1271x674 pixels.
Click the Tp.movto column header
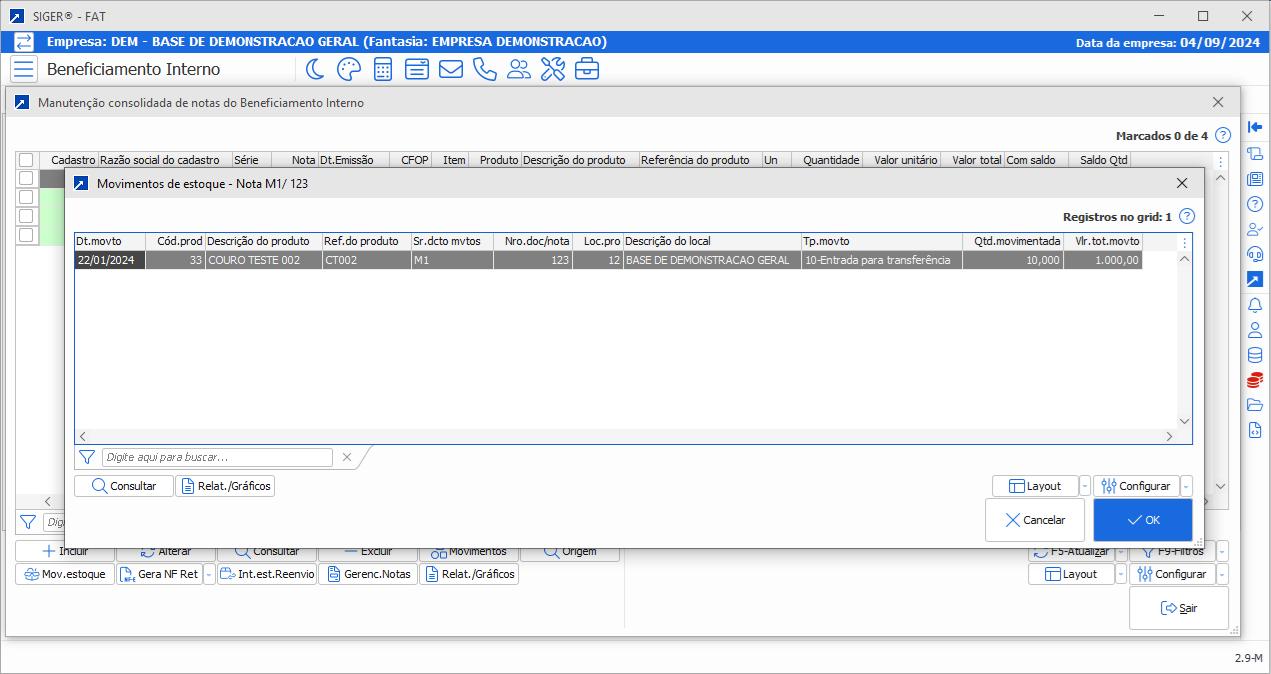tap(881, 241)
